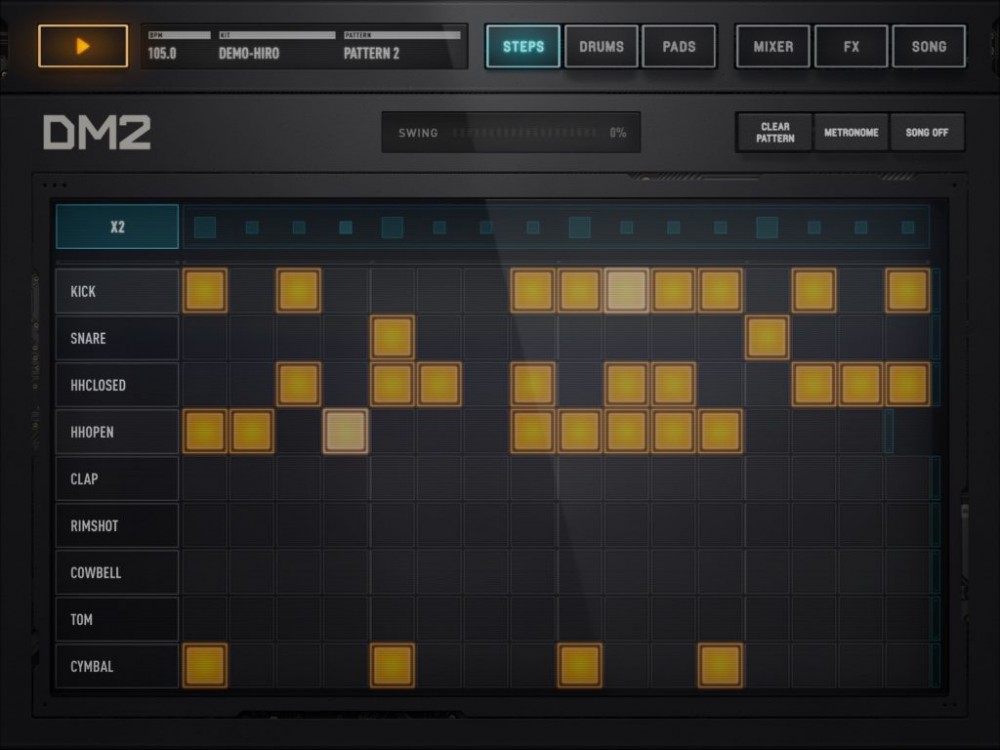Clear the pattern with CLEAR PATTERN
Screen dimensions: 1000x750
(773, 131)
